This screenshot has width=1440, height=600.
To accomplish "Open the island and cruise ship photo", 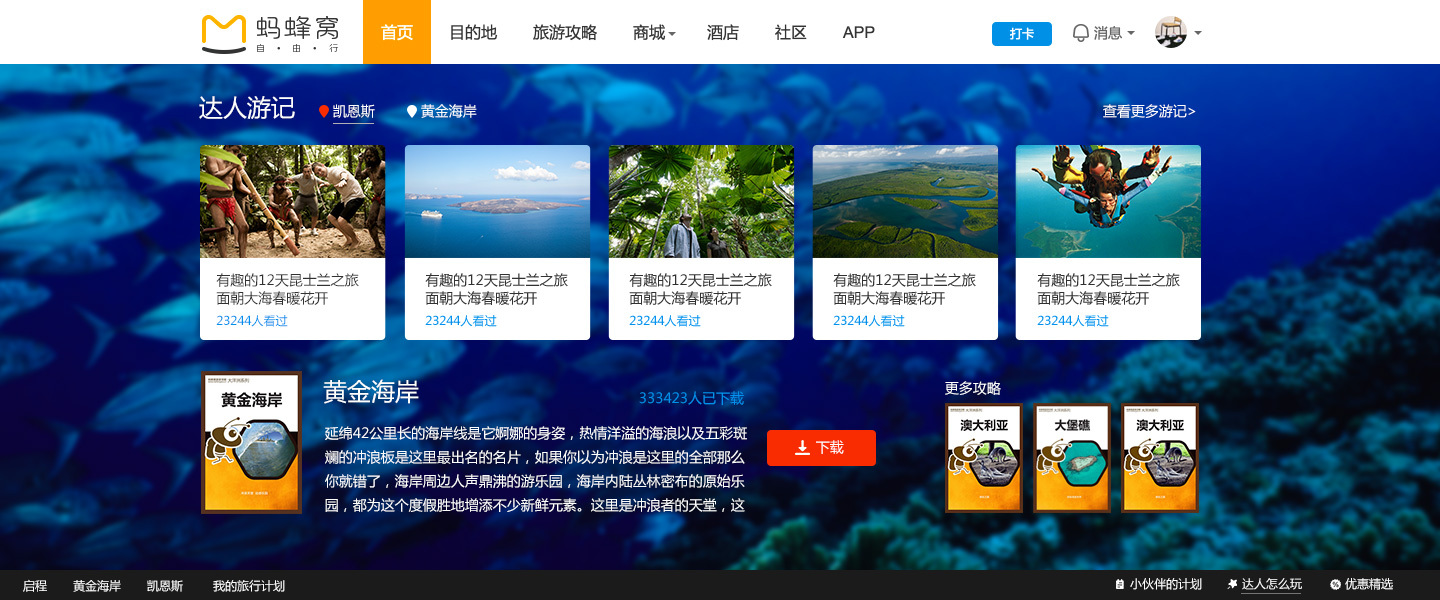I will click(497, 202).
